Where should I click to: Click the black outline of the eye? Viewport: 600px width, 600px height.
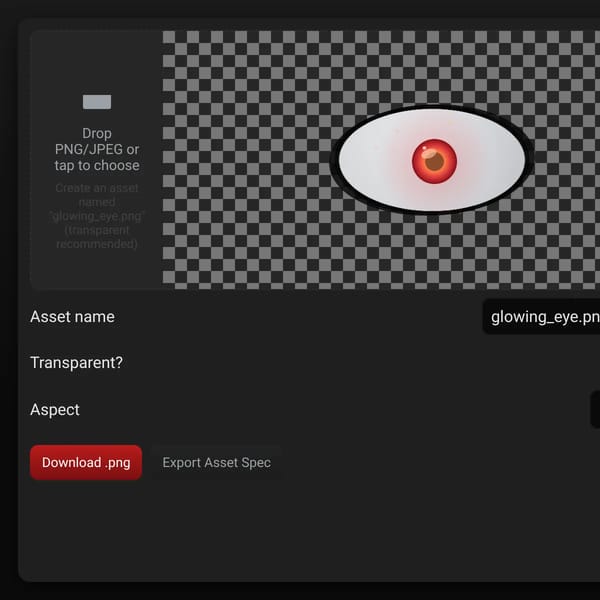point(334,161)
